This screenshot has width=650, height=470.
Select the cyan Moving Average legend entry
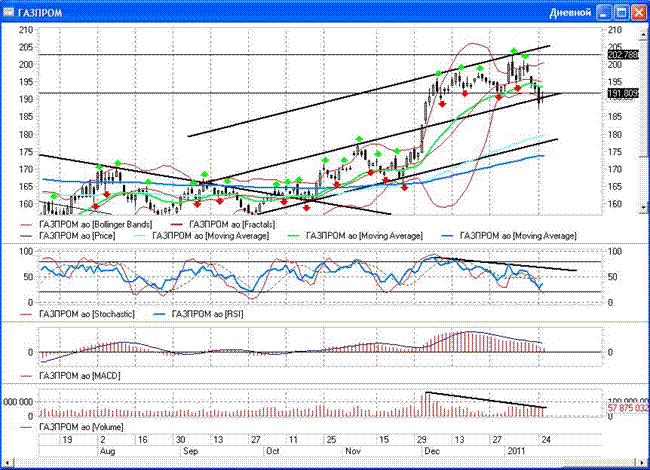point(202,236)
